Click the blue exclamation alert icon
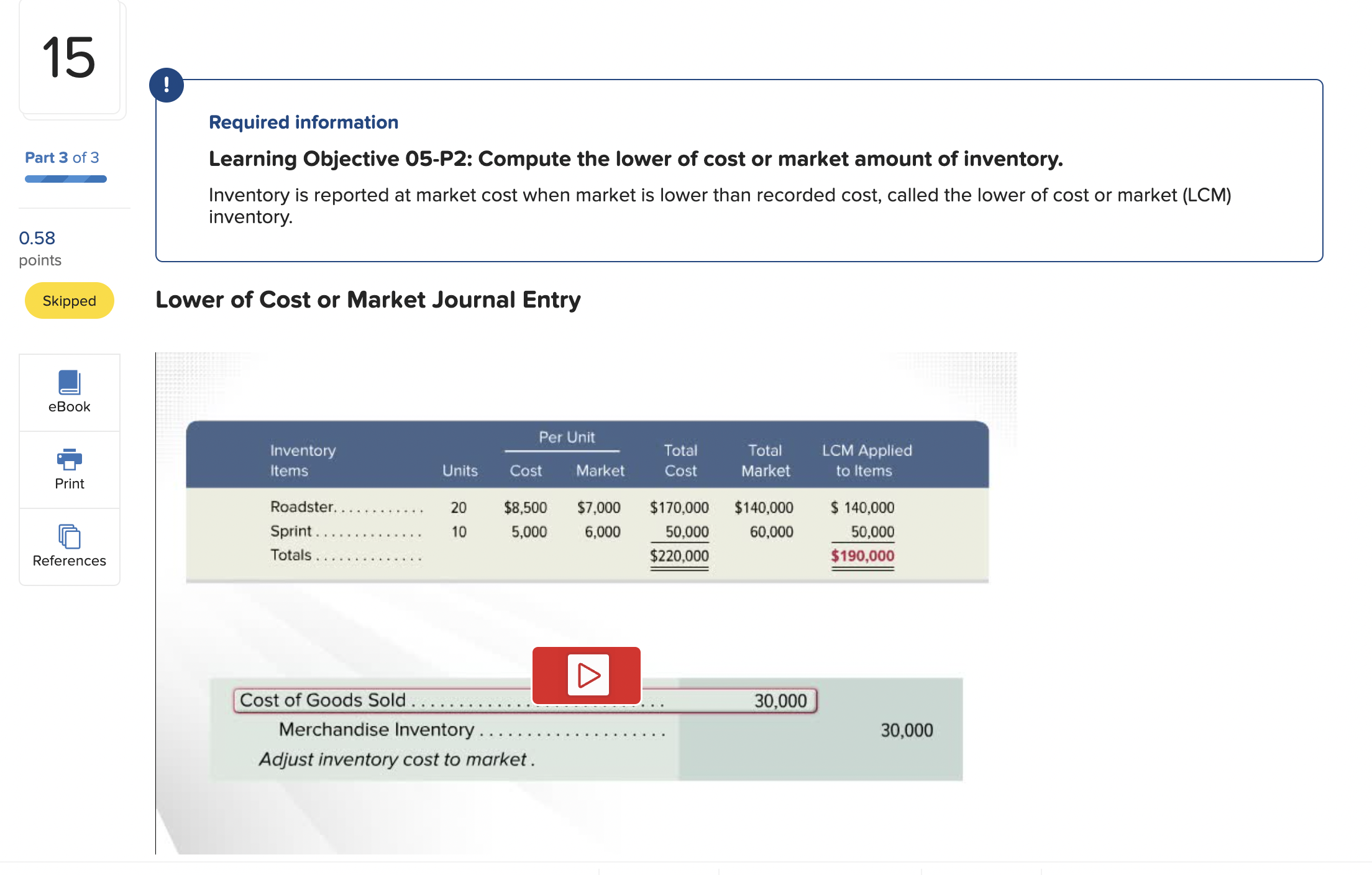This screenshot has width=1372, height=875. (x=167, y=85)
